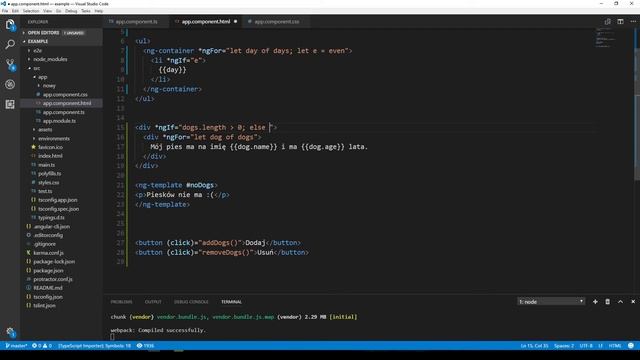The image size is (640, 360).
Task: Click the feedback smiley in status bar
Action: (631, 346)
